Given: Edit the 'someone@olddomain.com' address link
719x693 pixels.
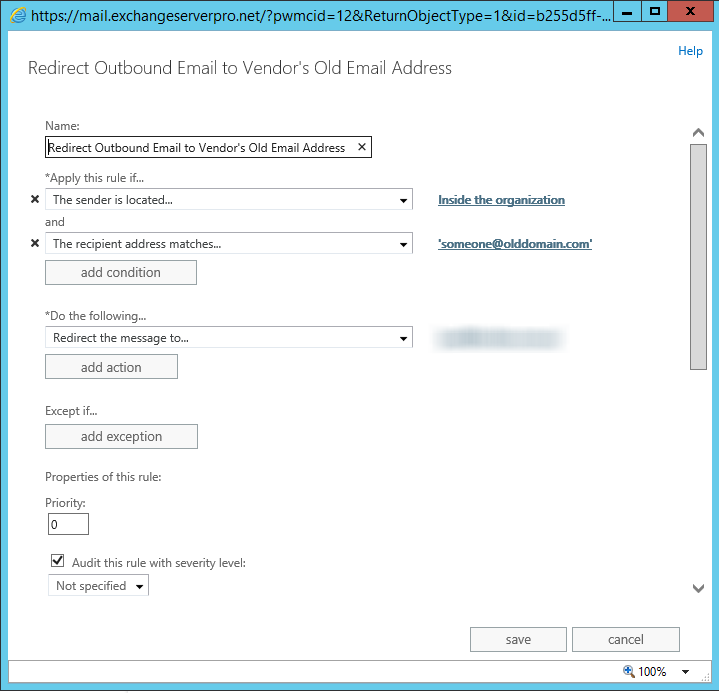Looking at the screenshot, I should 514,244.
